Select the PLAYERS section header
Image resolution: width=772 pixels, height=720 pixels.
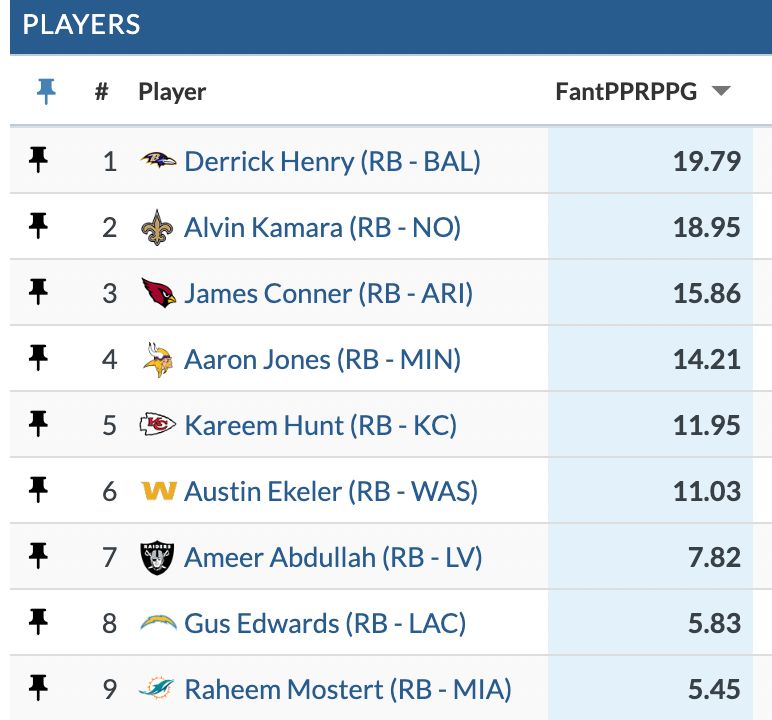tap(81, 25)
